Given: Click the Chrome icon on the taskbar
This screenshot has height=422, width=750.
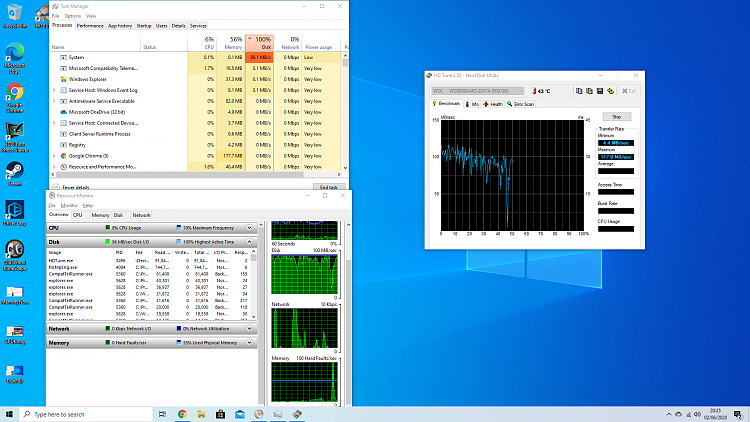Looking at the screenshot, I should coord(182,413).
